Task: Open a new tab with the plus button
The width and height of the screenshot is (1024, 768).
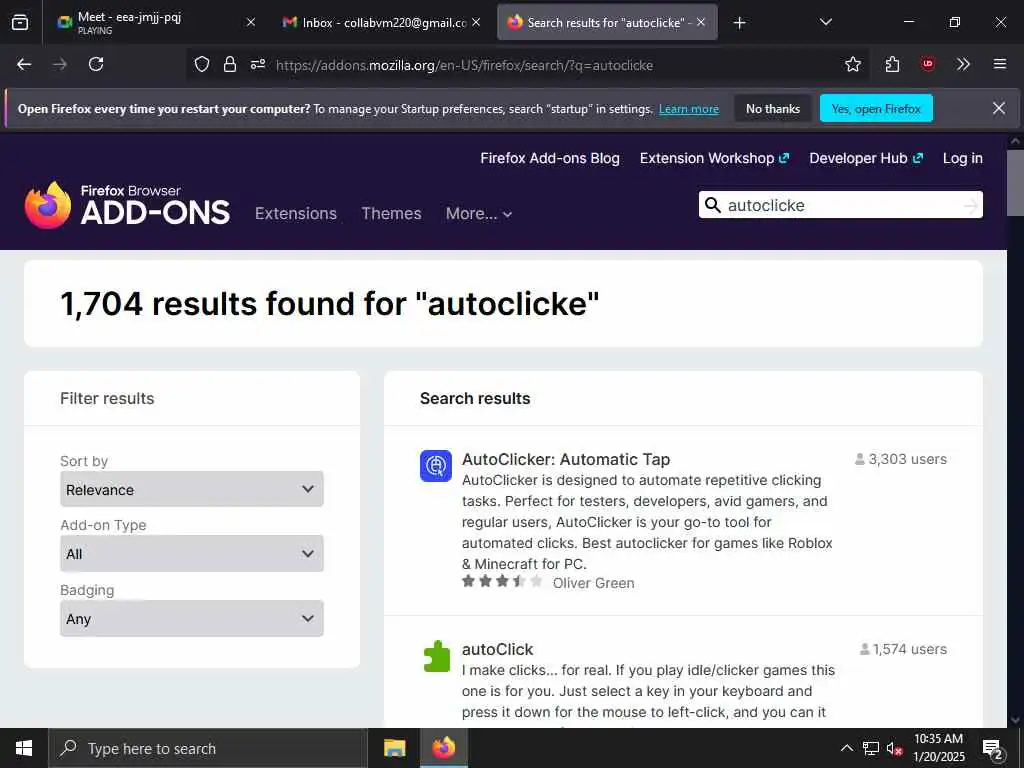Action: (739, 23)
